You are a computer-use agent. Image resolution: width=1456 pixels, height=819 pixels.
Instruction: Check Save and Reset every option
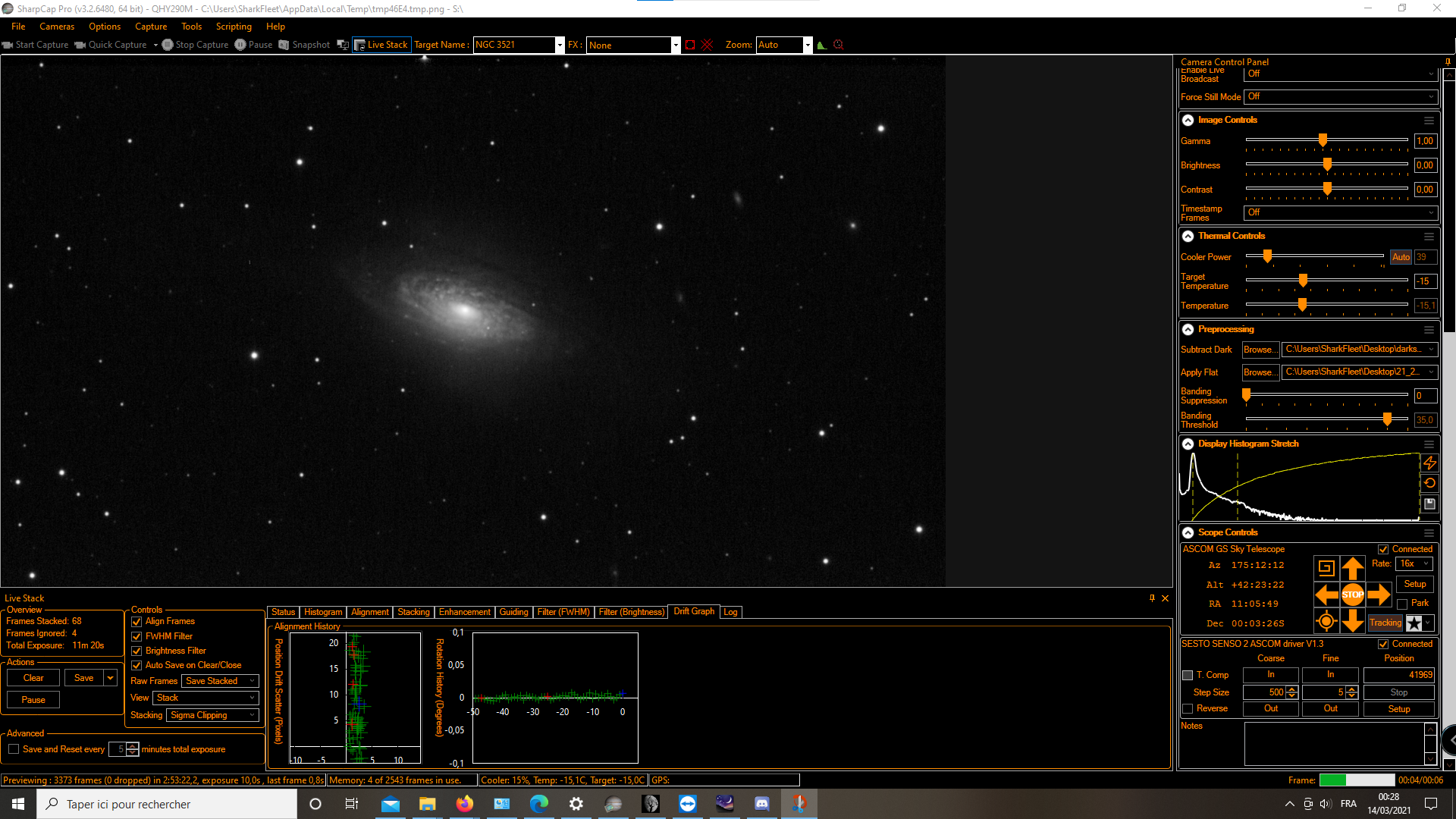[x=14, y=749]
